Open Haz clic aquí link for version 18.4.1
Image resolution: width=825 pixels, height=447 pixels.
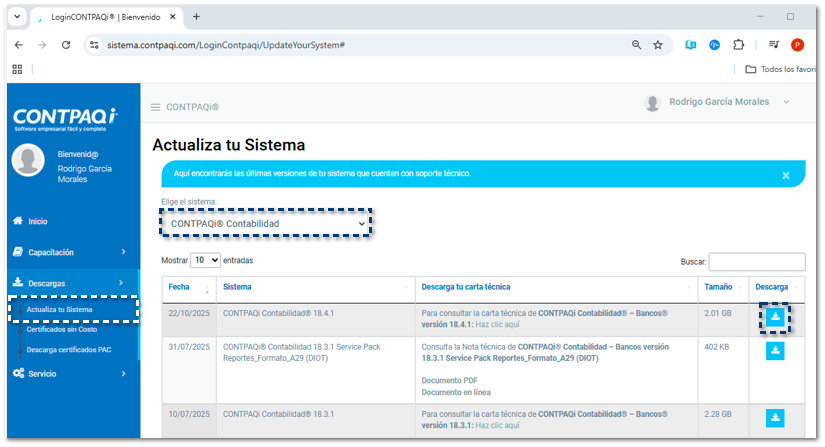click(x=497, y=325)
